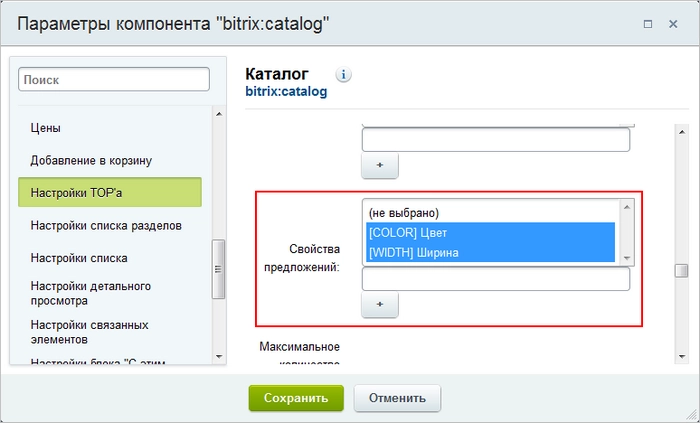
Task: Click the main panel scroll down arrow
Action: (x=682, y=357)
